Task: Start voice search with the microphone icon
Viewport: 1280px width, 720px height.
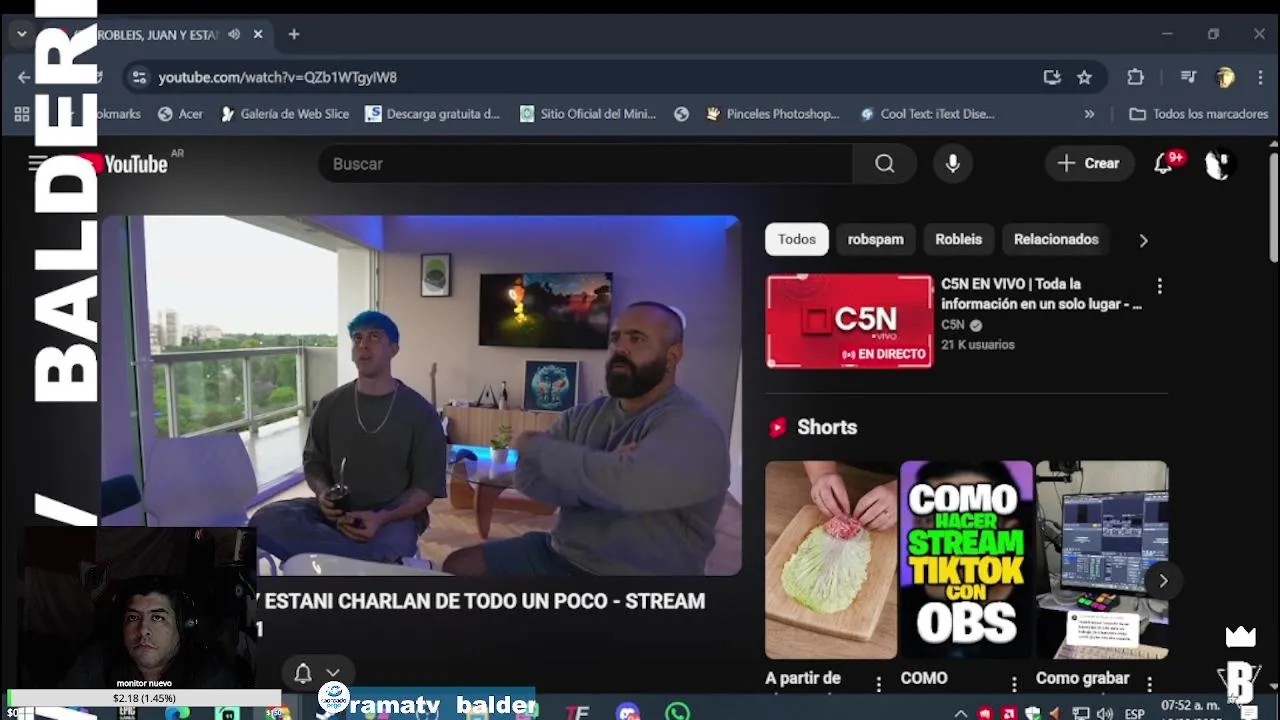Action: [x=953, y=164]
